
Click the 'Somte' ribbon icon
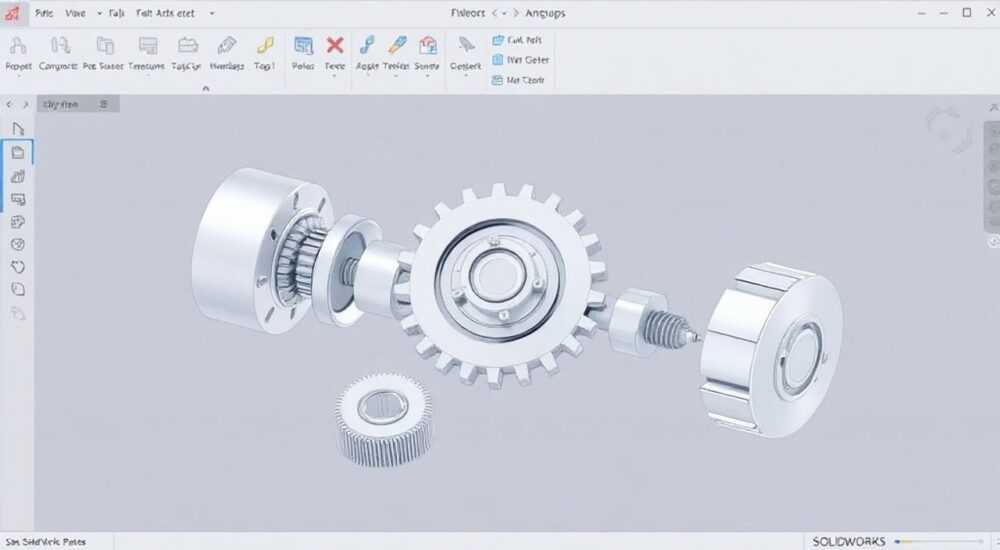[427, 45]
